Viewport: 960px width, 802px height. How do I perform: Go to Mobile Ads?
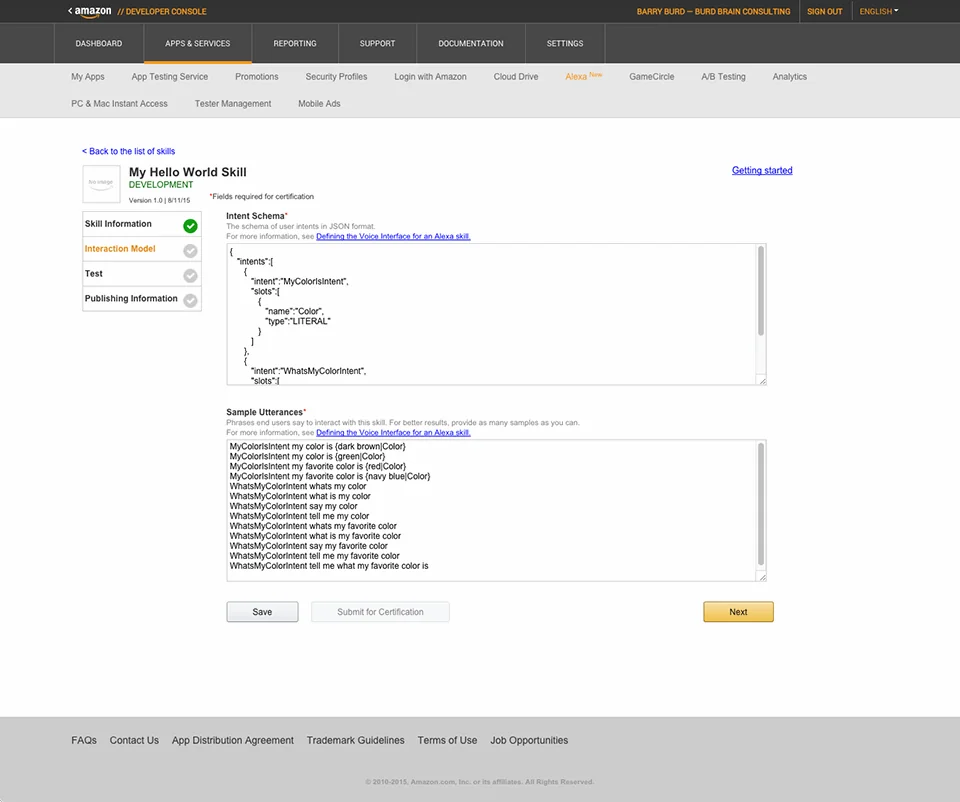319,103
